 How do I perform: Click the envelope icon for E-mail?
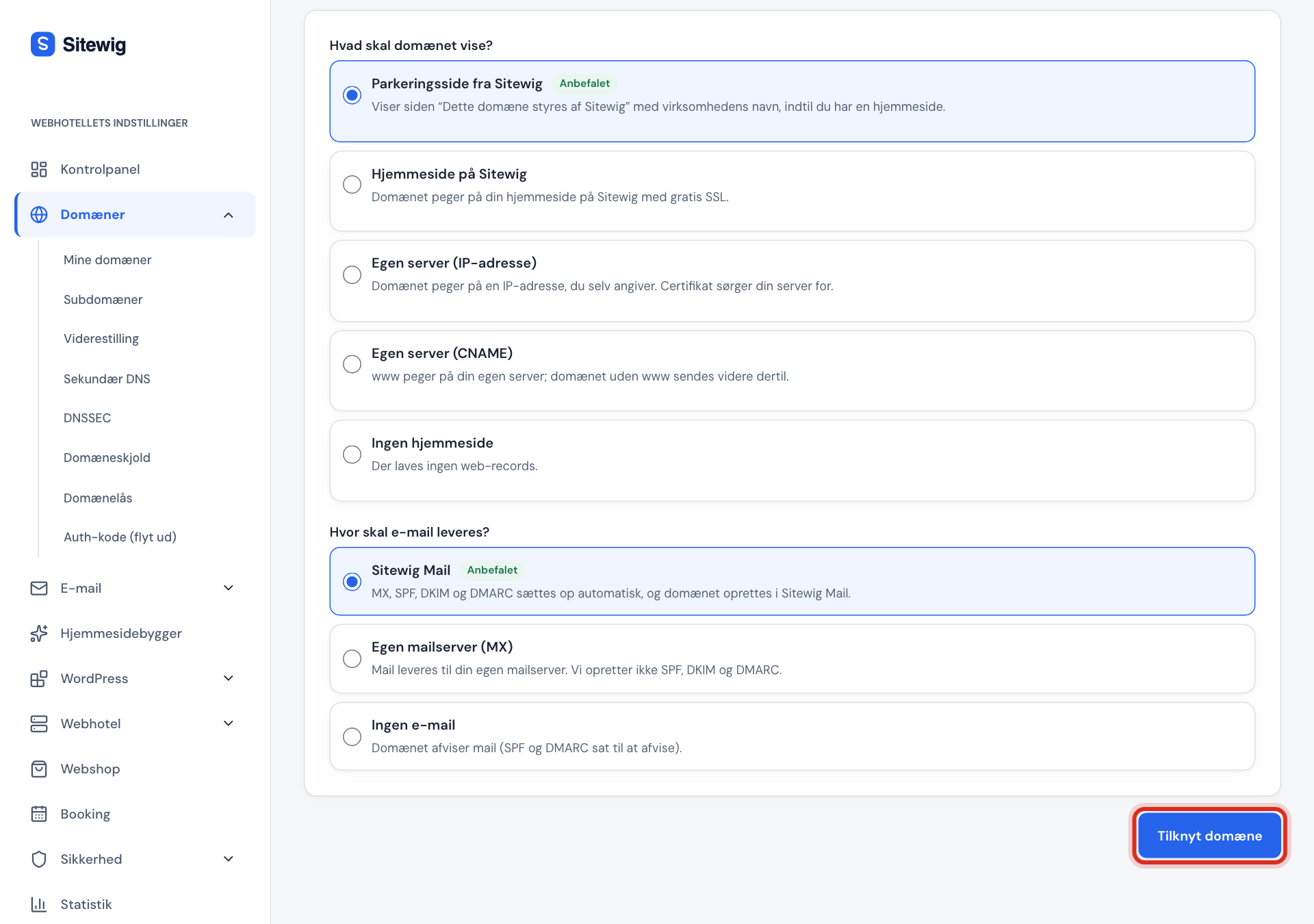[39, 588]
